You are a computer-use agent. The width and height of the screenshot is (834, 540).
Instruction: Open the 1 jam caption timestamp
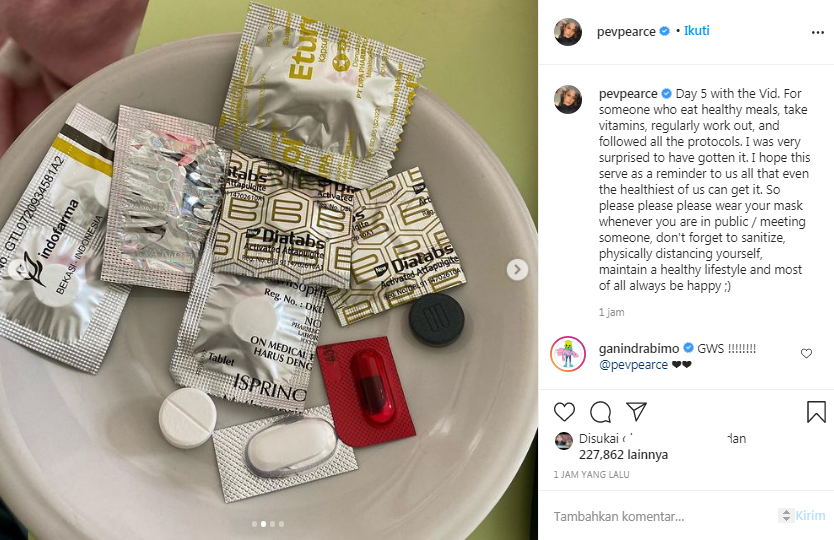(612, 312)
